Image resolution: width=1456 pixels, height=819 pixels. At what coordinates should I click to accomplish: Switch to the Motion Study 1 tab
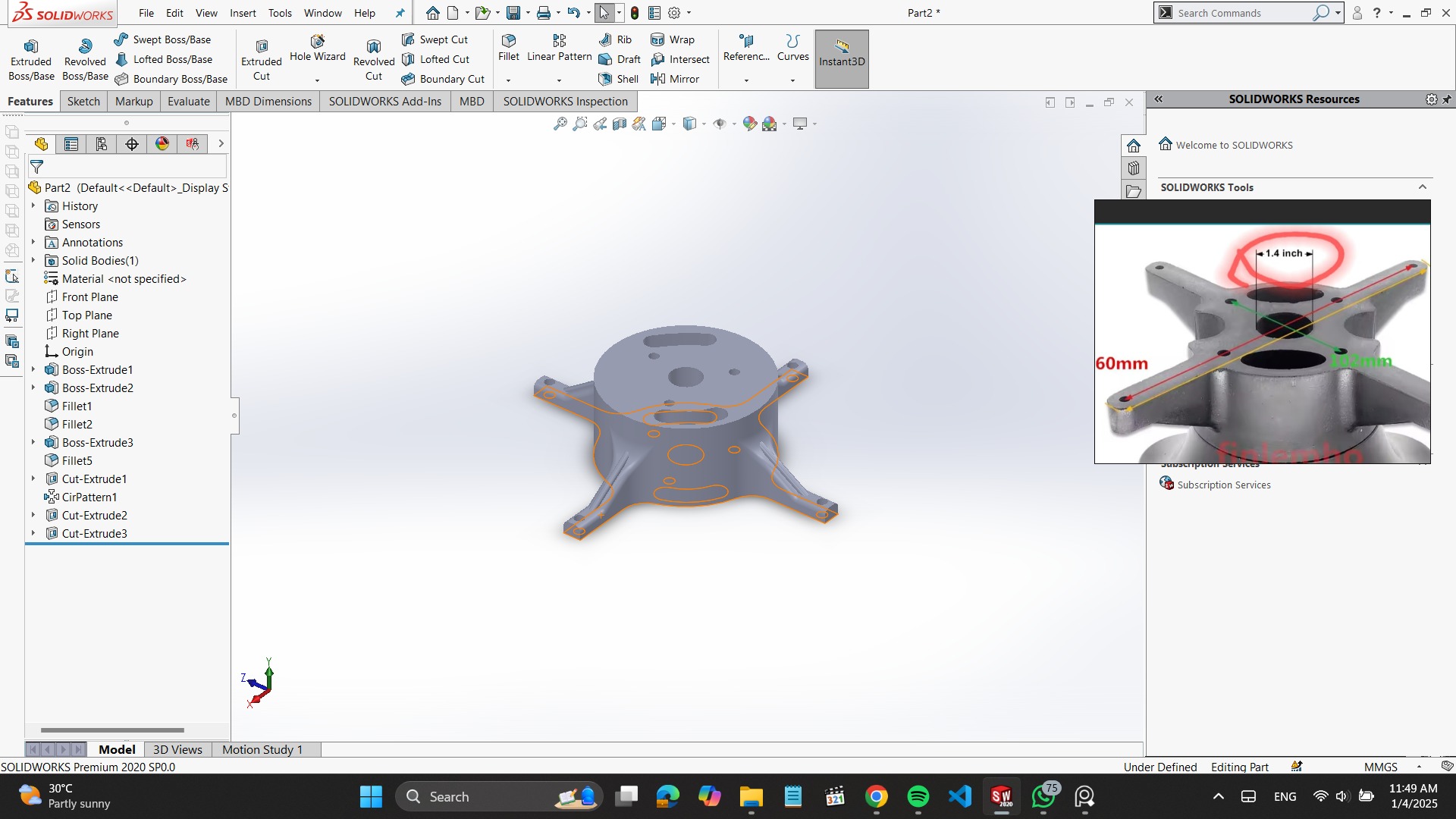point(262,750)
